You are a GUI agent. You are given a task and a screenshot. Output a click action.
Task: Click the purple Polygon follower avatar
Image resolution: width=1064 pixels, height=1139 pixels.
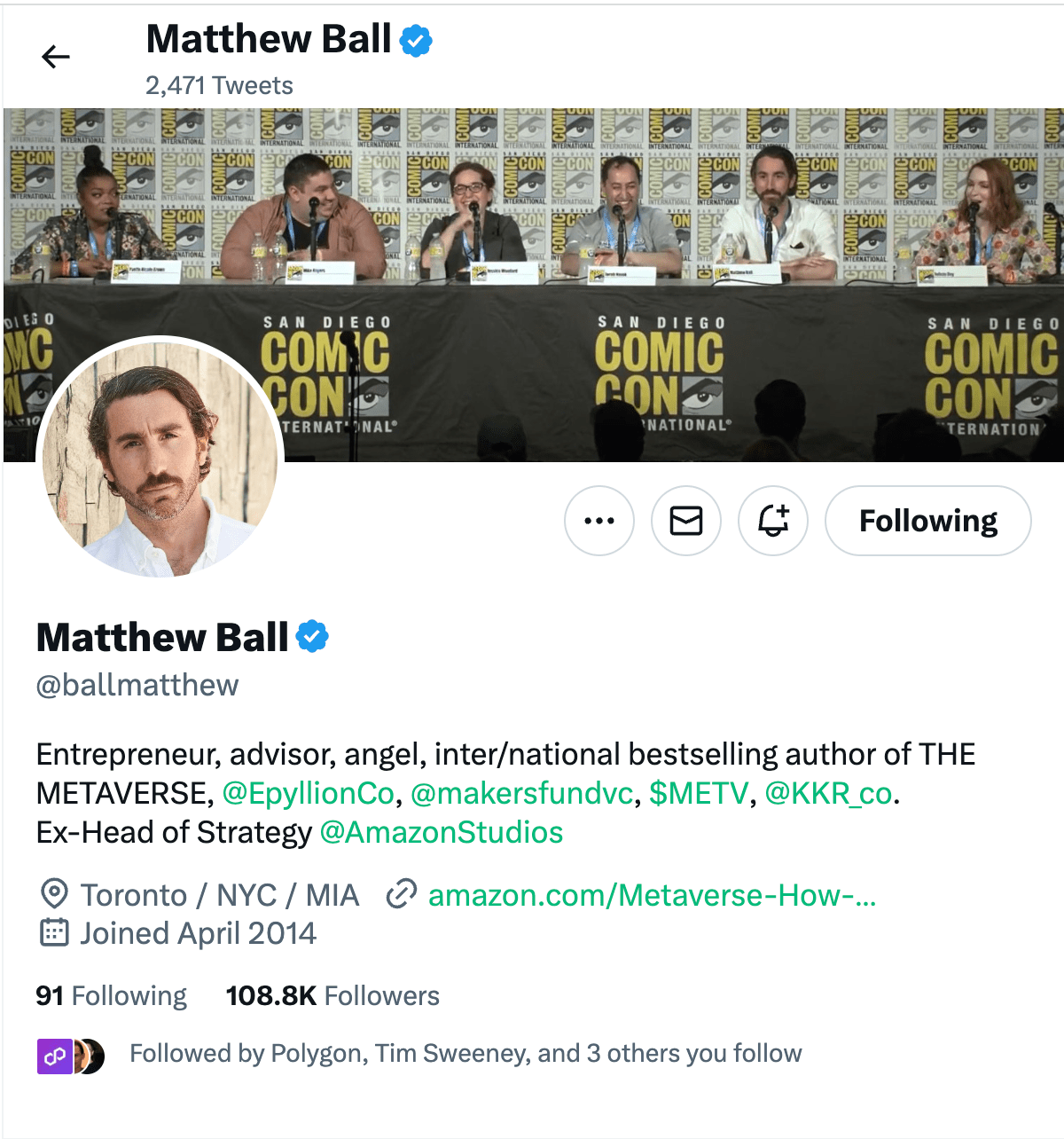(54, 1056)
